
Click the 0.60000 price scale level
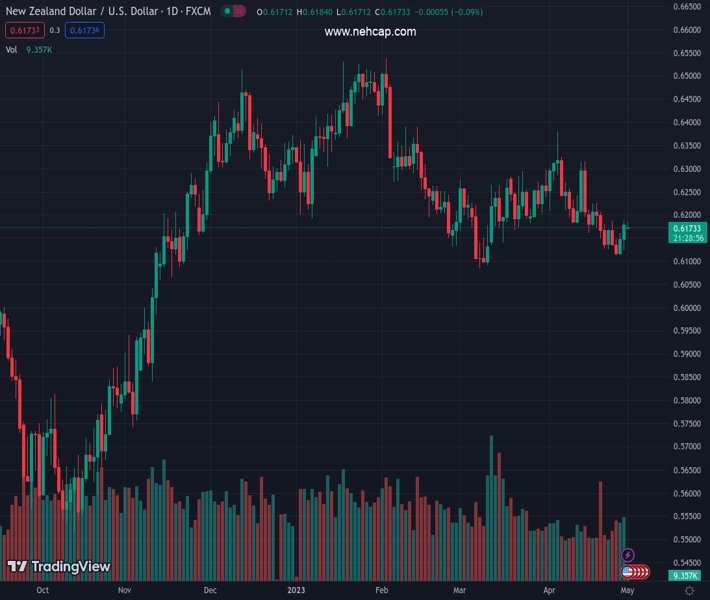[x=686, y=308]
